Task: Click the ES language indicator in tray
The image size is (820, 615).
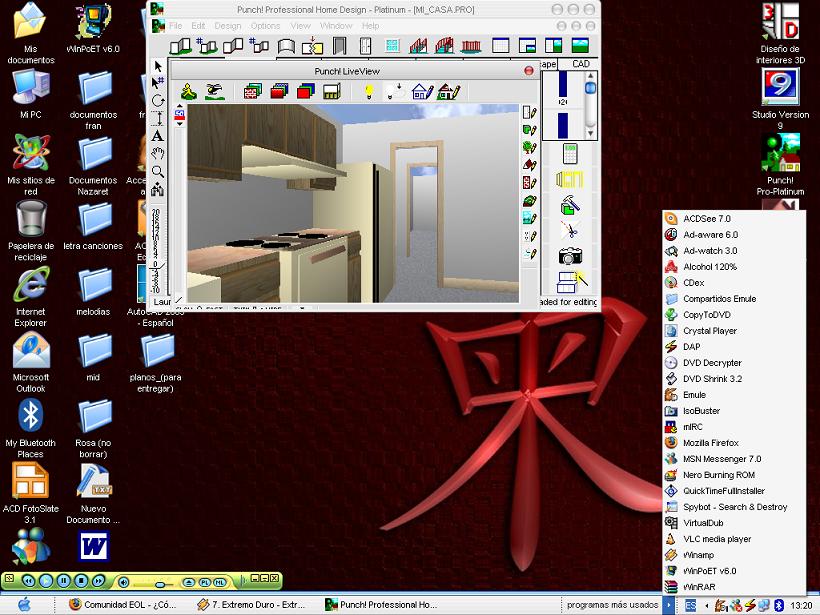Action: tap(690, 605)
